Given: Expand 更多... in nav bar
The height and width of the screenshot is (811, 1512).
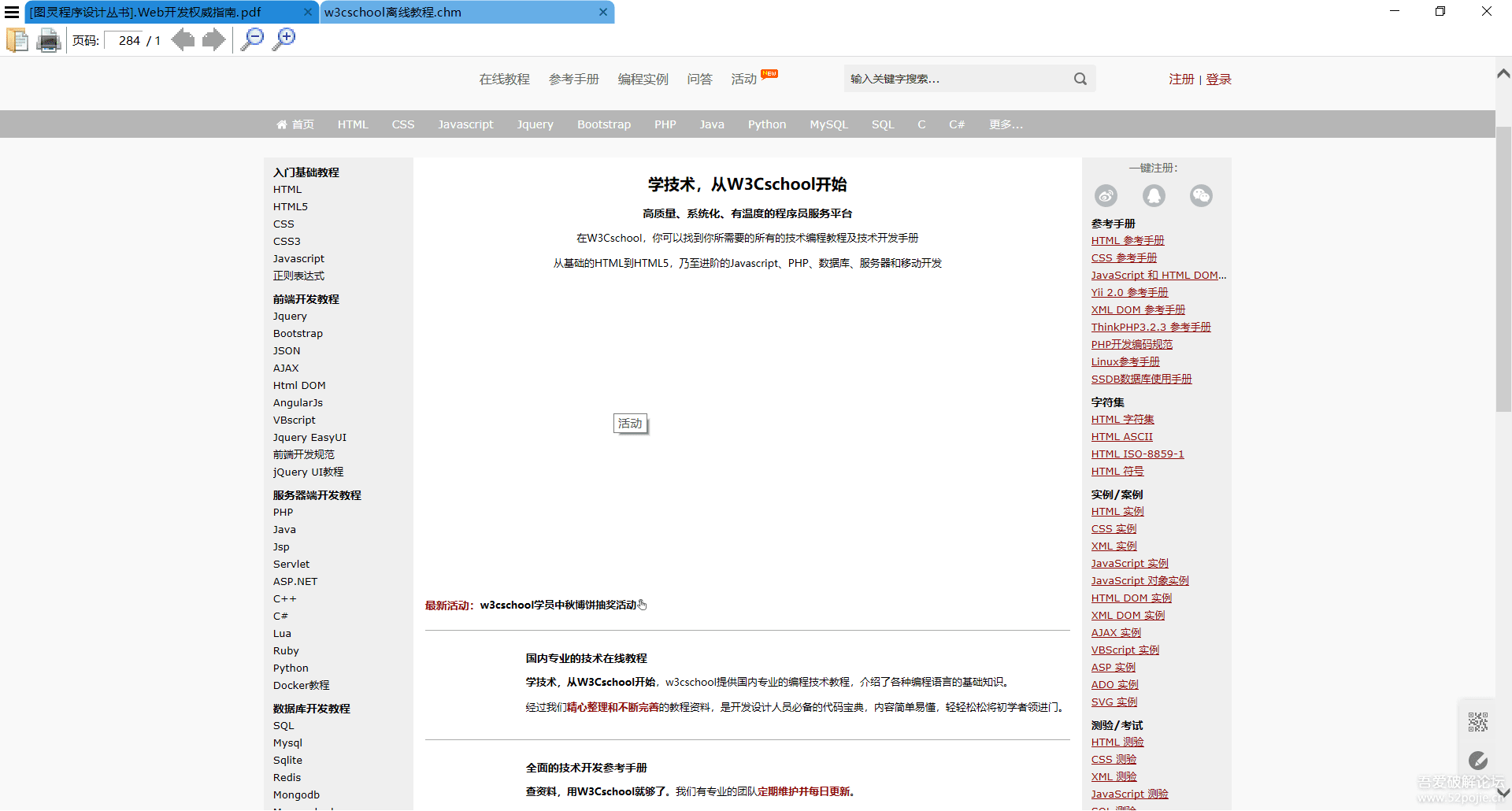Looking at the screenshot, I should (1006, 124).
